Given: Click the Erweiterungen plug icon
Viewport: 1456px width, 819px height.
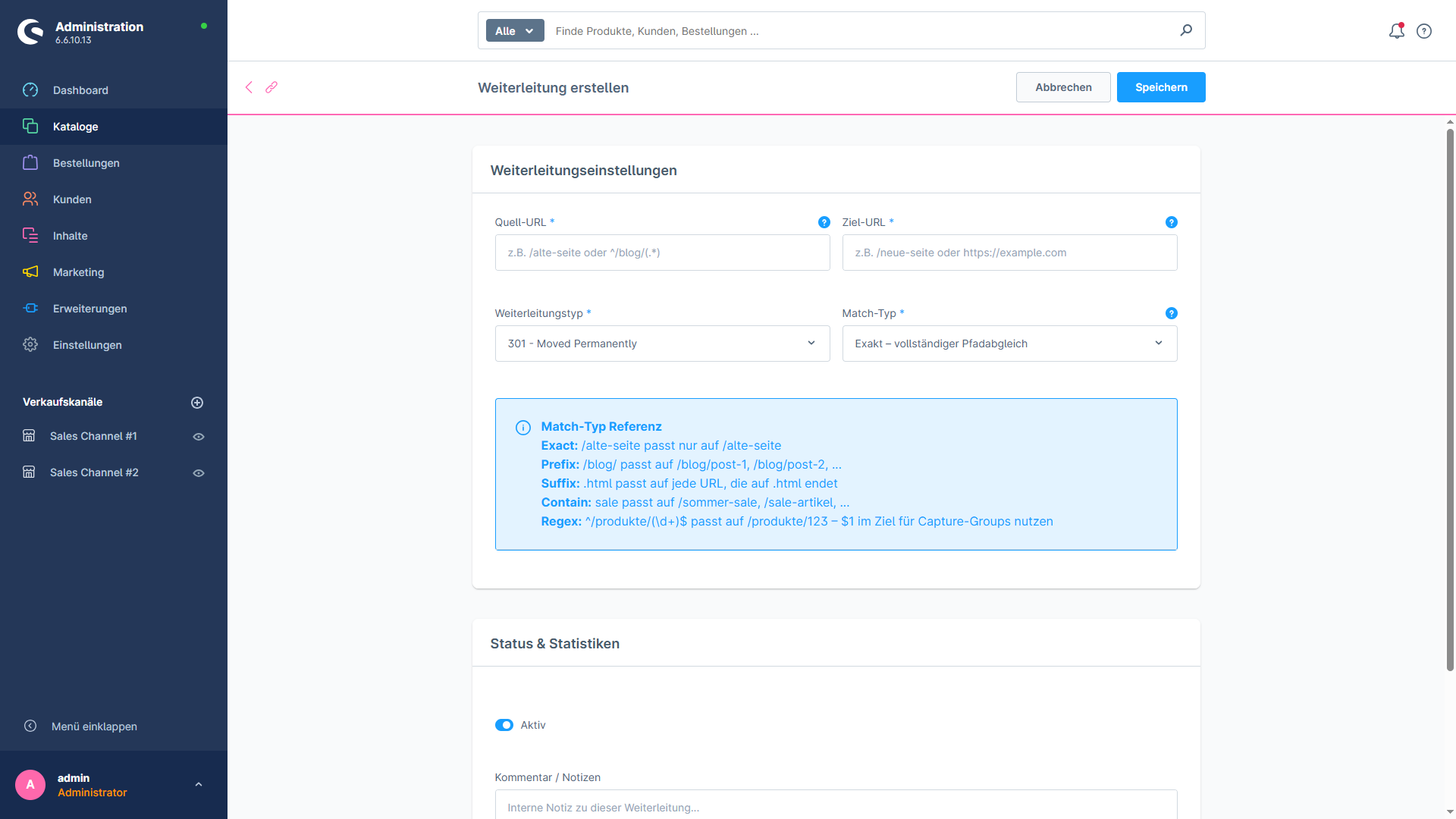Looking at the screenshot, I should click(30, 309).
